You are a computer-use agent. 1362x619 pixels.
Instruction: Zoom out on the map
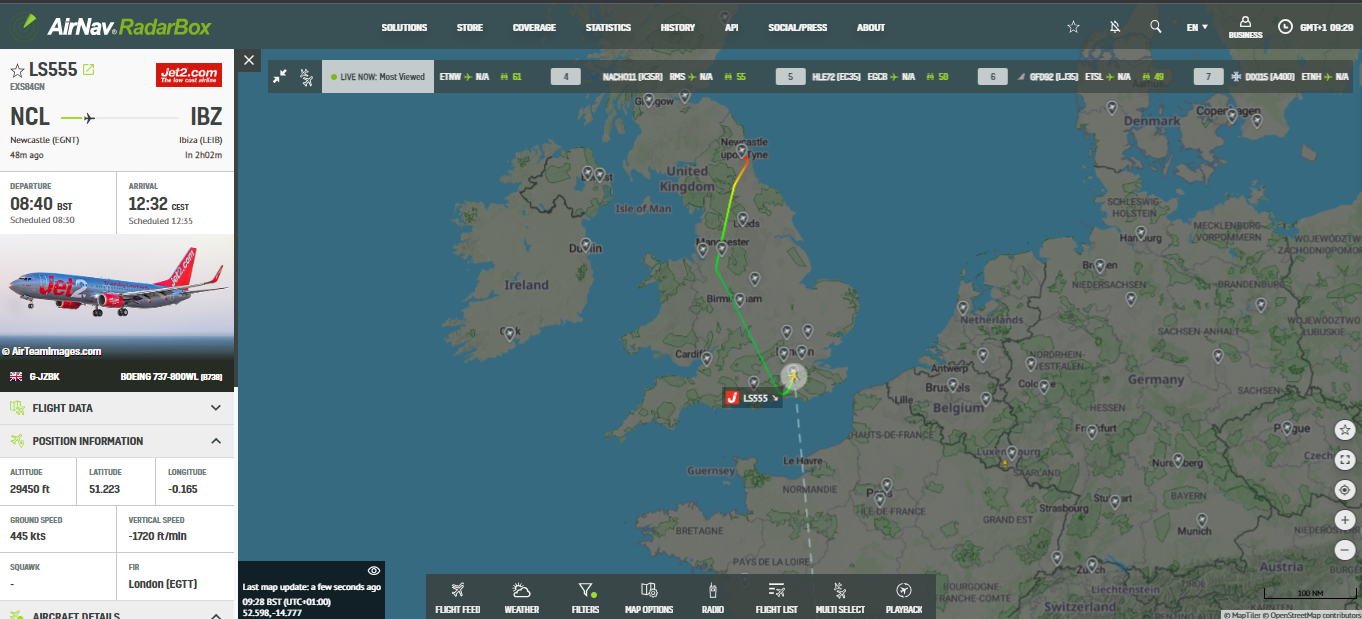pyautogui.click(x=1345, y=550)
